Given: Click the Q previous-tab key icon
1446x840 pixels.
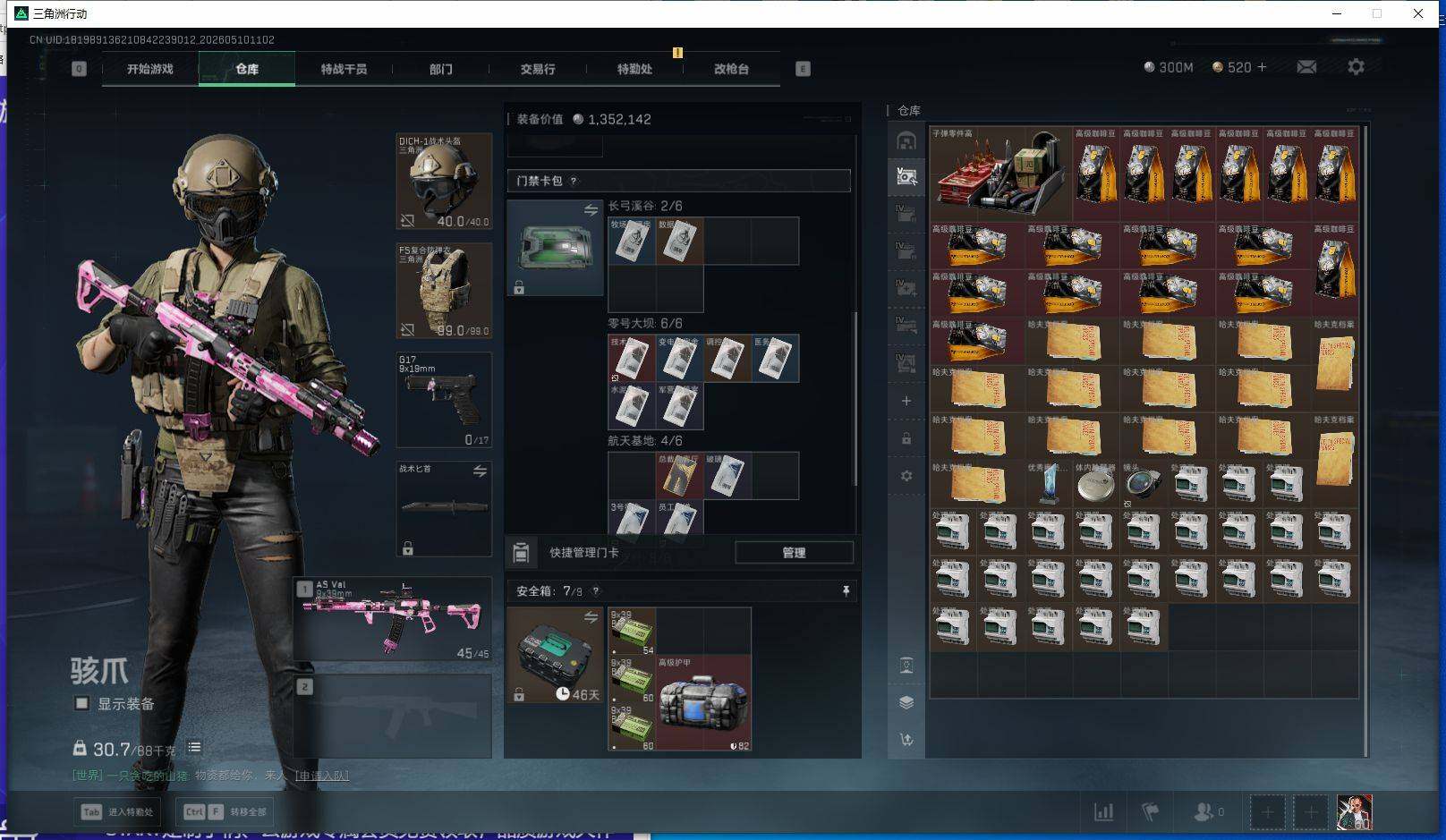Looking at the screenshot, I should pyautogui.click(x=80, y=69).
